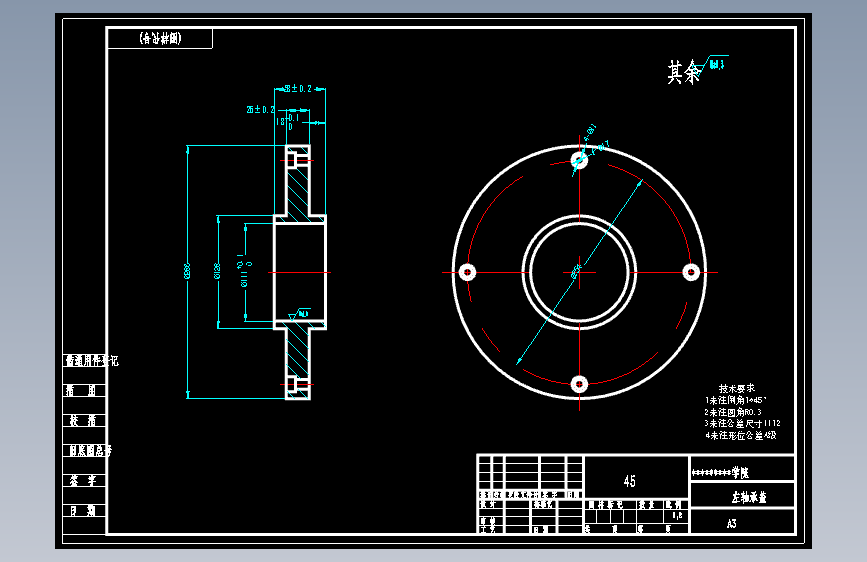The width and height of the screenshot is (867, 562).
Task: Select the outermost vertical diameter dimension text
Action: point(187,271)
